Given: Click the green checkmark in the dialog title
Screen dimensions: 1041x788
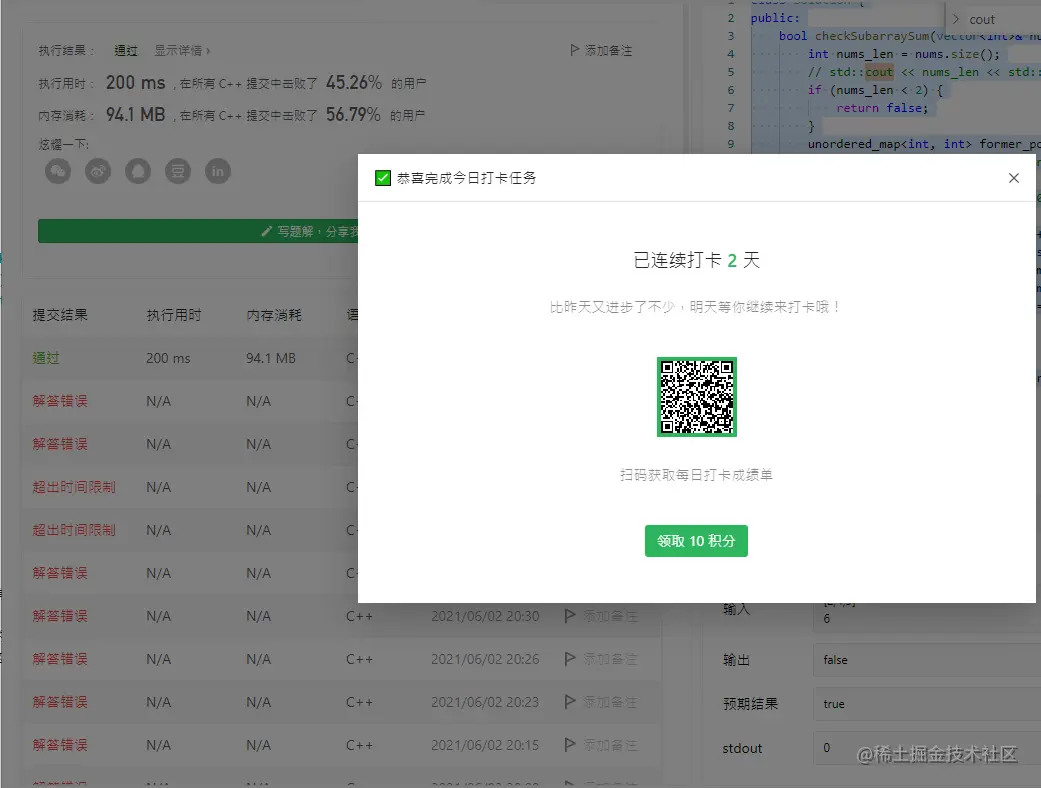Looking at the screenshot, I should [382, 178].
